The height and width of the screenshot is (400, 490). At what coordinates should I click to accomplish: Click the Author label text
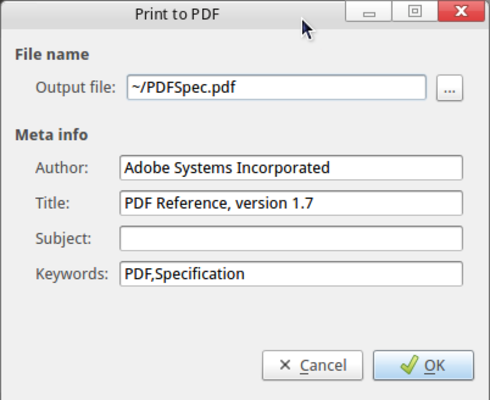coord(62,168)
